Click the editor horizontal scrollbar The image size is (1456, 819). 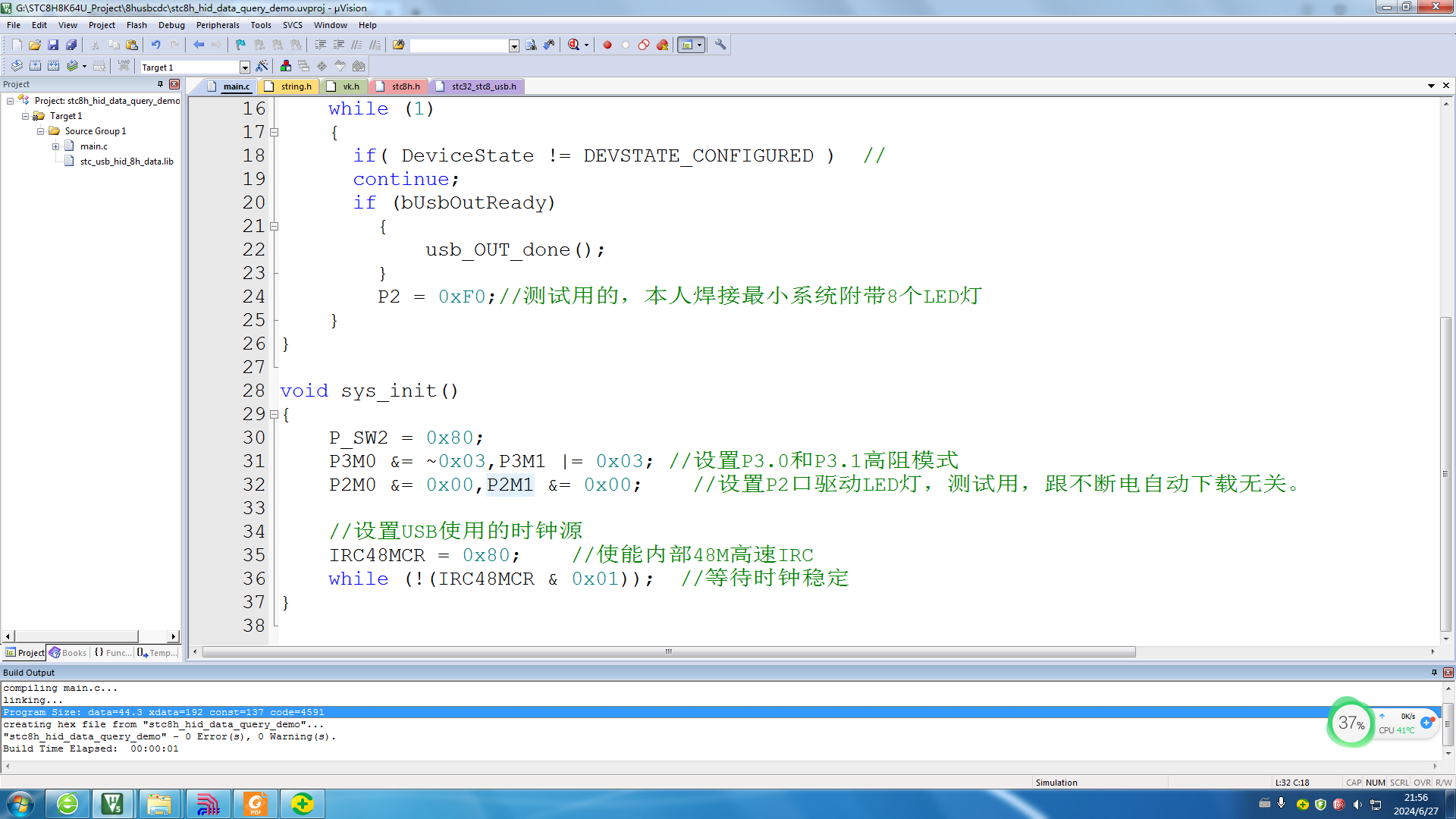[x=668, y=652]
